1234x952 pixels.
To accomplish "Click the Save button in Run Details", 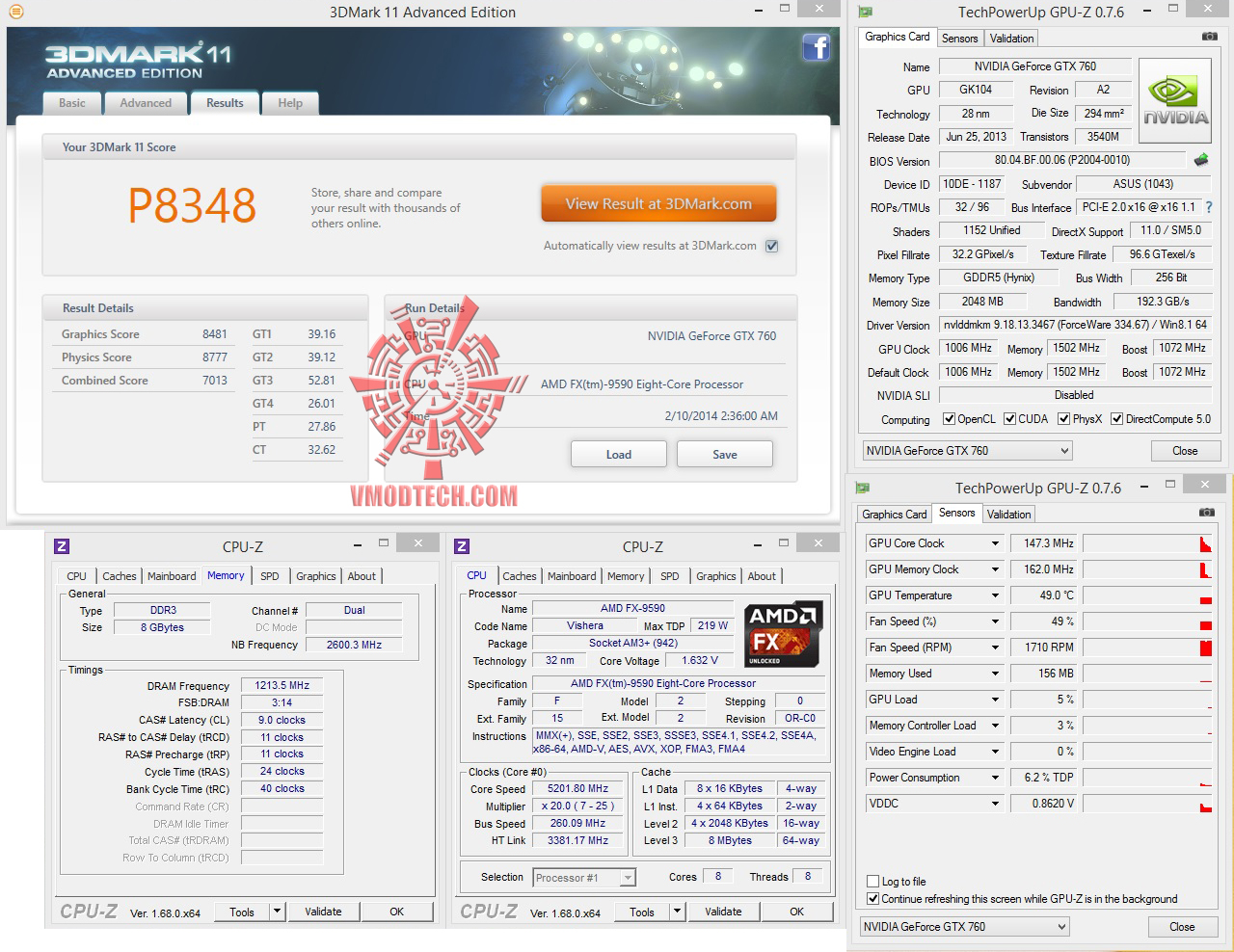I will point(725,454).
